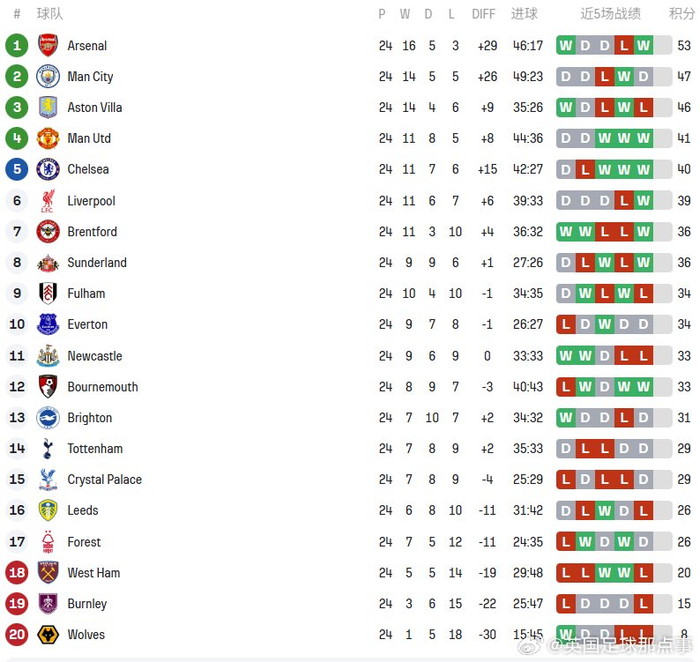This screenshot has width=700, height=662.
Task: Click Arsenal's green rank 1 badge
Action: pyautogui.click(x=16, y=45)
